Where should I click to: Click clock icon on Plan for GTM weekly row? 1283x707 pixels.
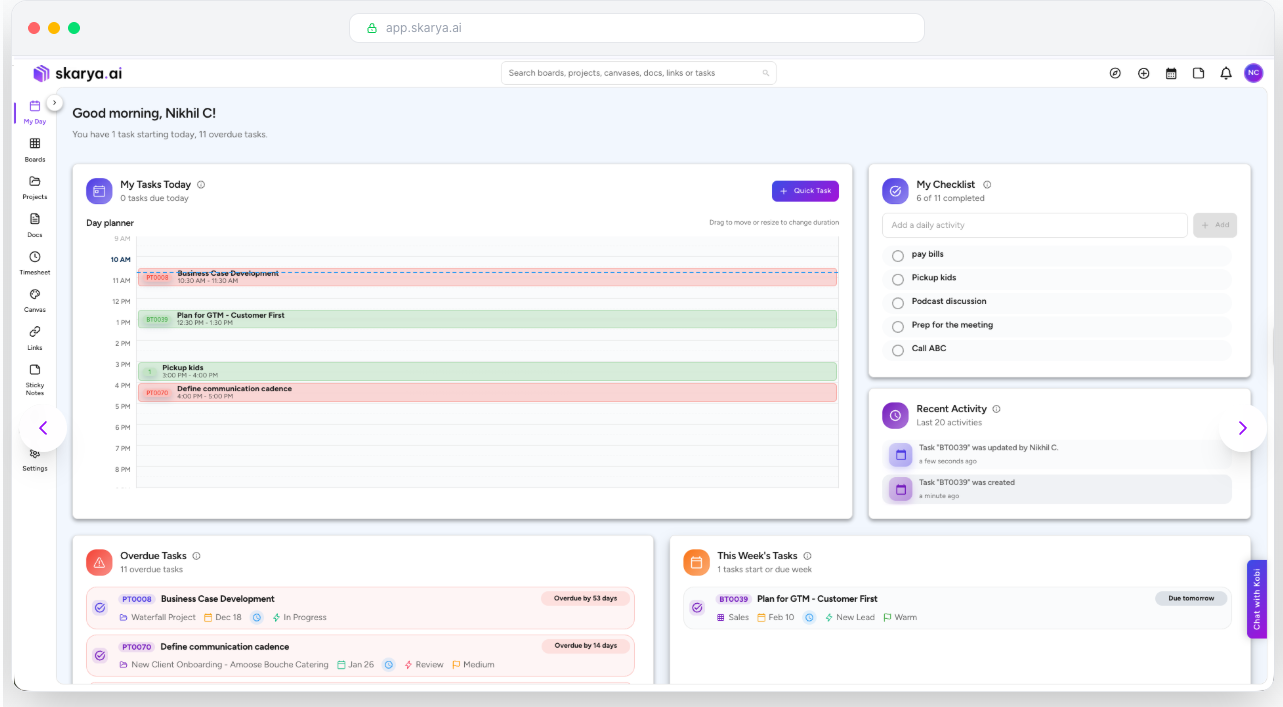click(x=809, y=617)
